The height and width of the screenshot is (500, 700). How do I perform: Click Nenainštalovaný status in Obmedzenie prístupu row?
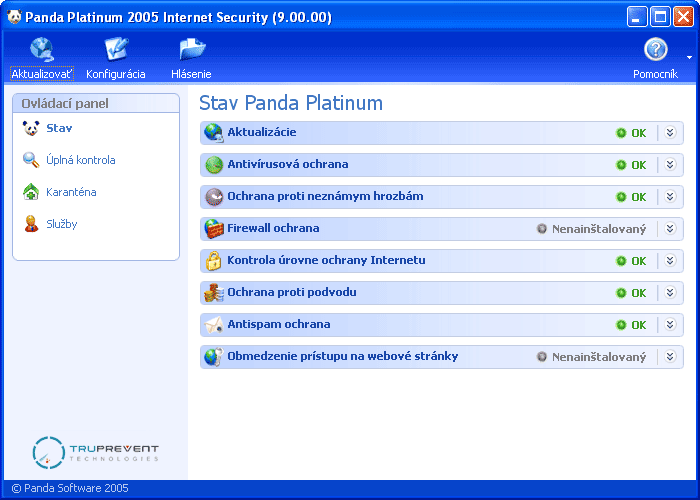click(x=599, y=357)
